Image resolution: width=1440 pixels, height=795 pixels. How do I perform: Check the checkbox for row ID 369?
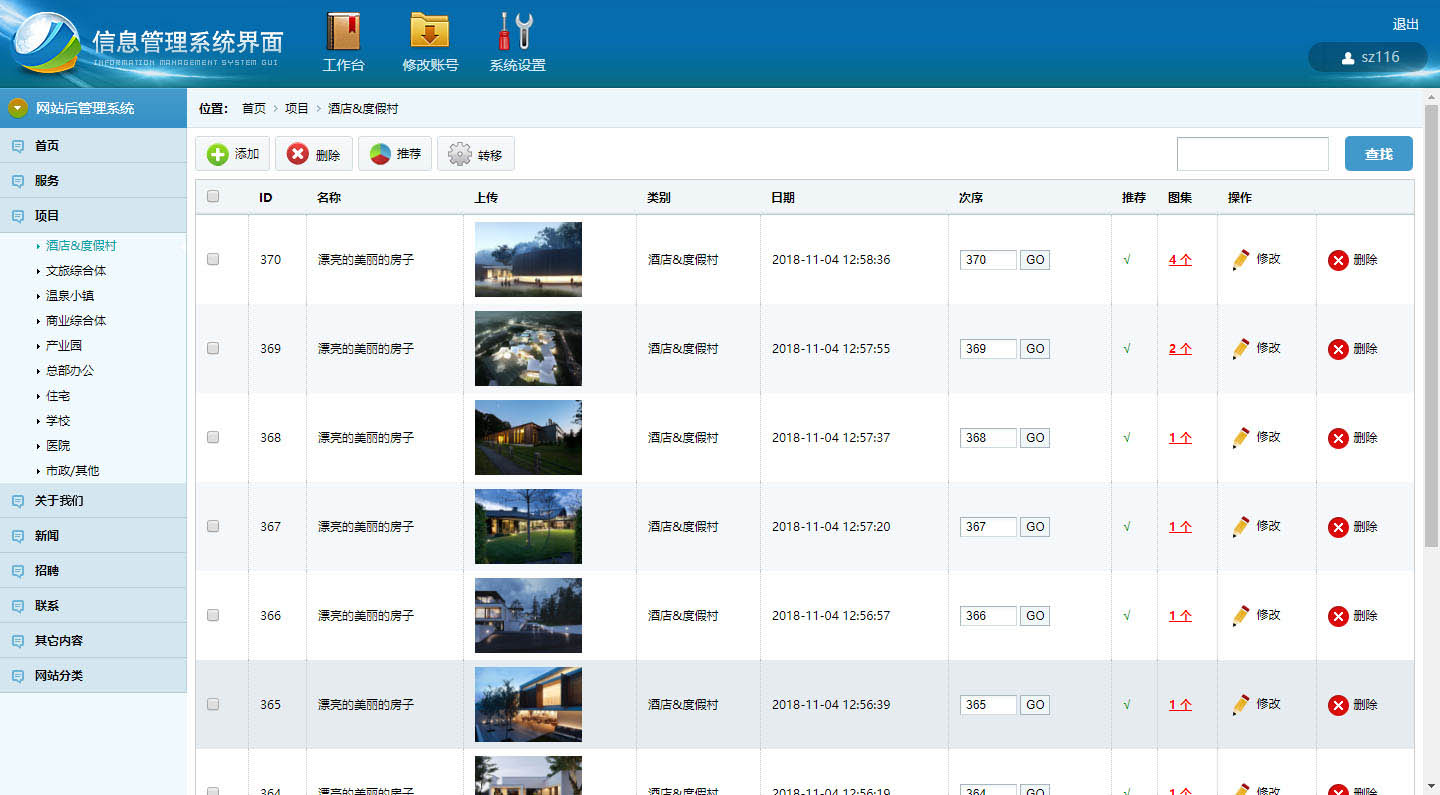tap(213, 348)
